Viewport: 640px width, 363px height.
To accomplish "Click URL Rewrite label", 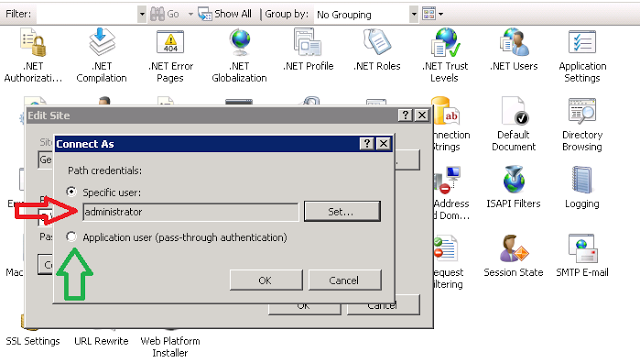I will tap(101, 341).
